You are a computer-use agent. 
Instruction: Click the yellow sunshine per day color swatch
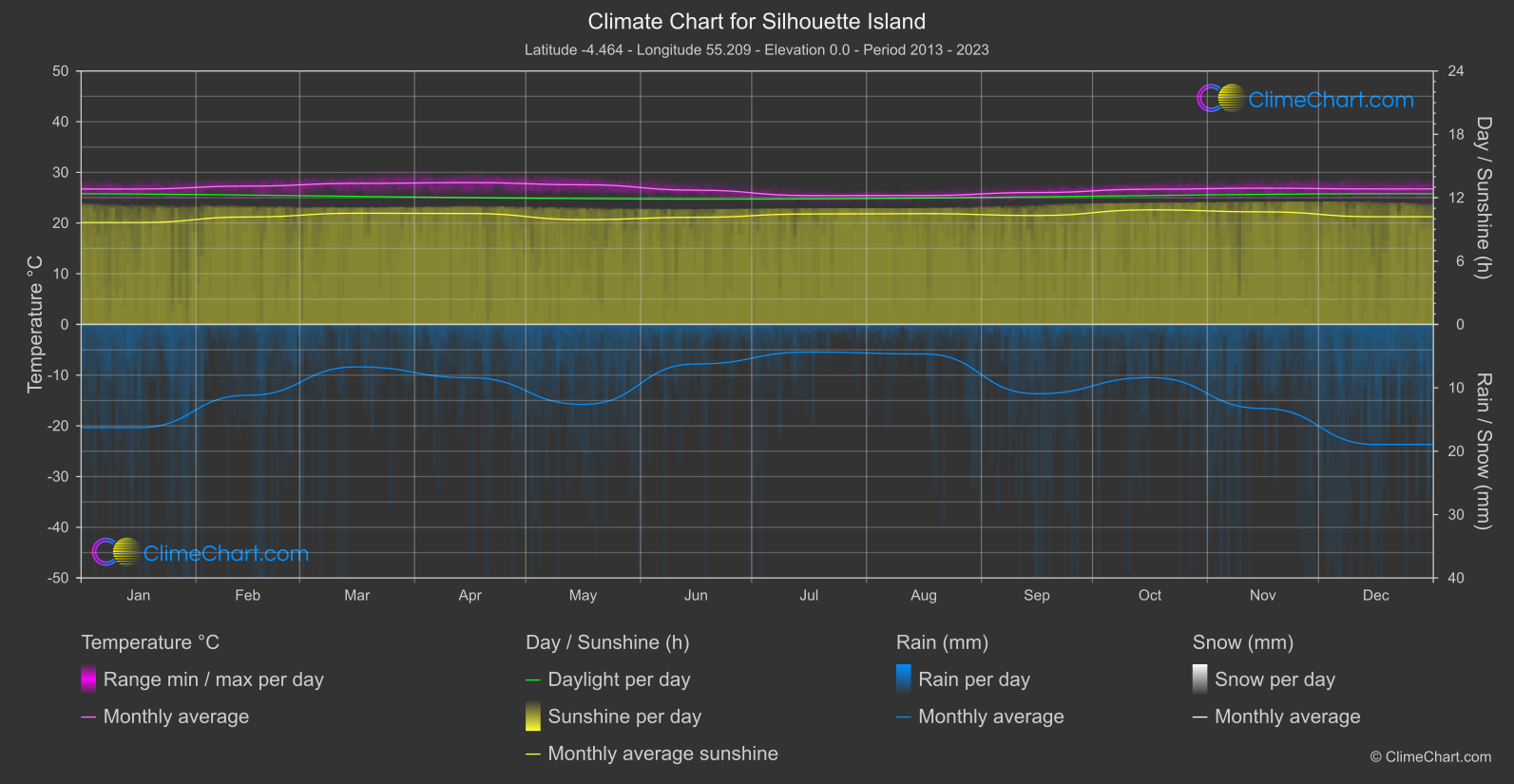[x=533, y=716]
